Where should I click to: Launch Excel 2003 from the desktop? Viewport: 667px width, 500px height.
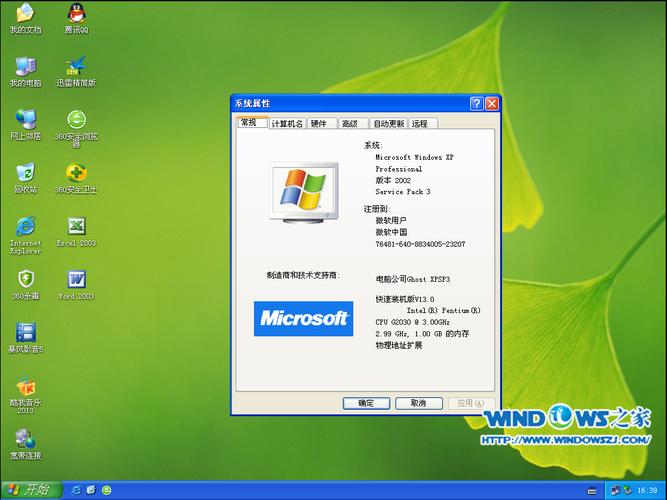click(76, 227)
